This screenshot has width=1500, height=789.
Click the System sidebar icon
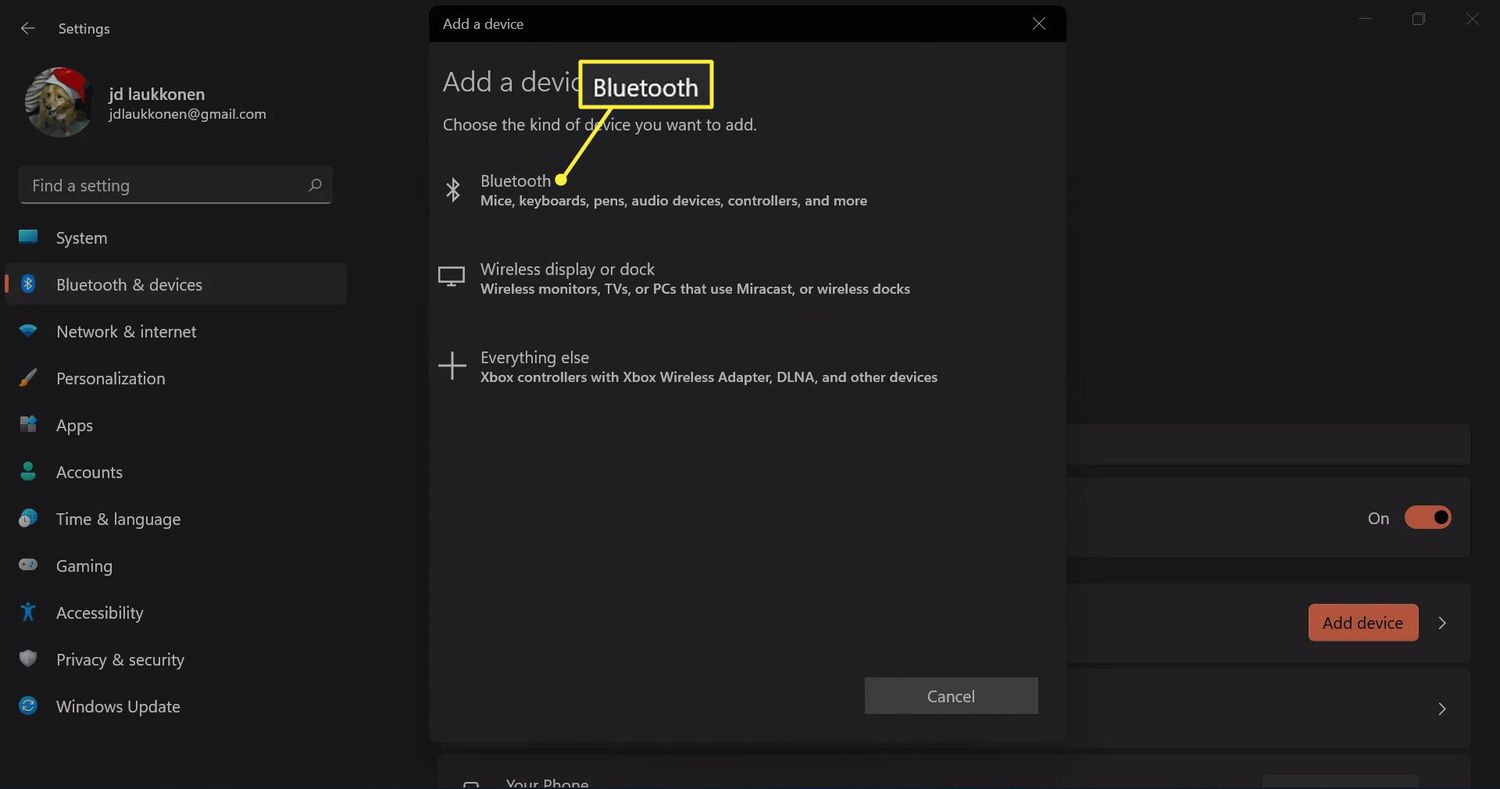pos(28,238)
